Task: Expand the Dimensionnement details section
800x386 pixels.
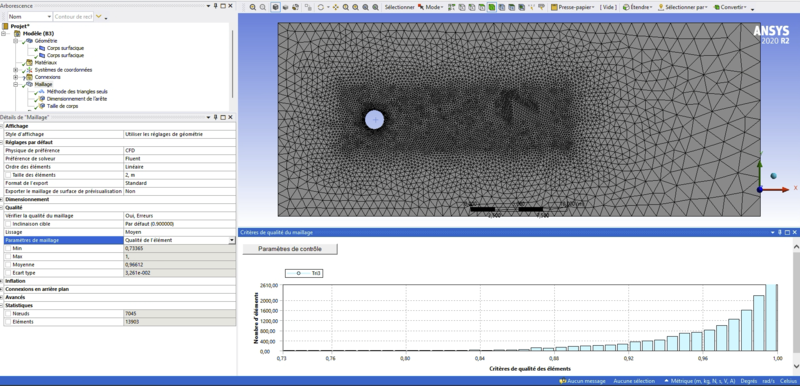Action: 2,199
